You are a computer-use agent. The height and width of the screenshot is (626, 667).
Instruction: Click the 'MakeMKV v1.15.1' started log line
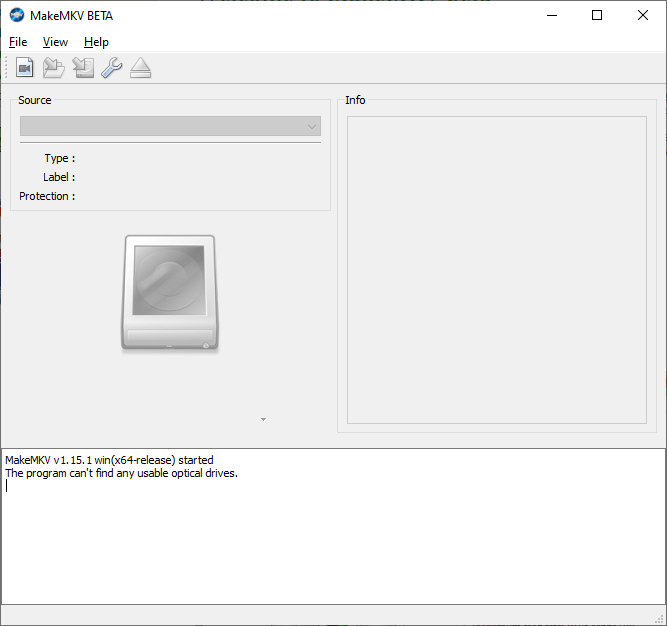109,460
